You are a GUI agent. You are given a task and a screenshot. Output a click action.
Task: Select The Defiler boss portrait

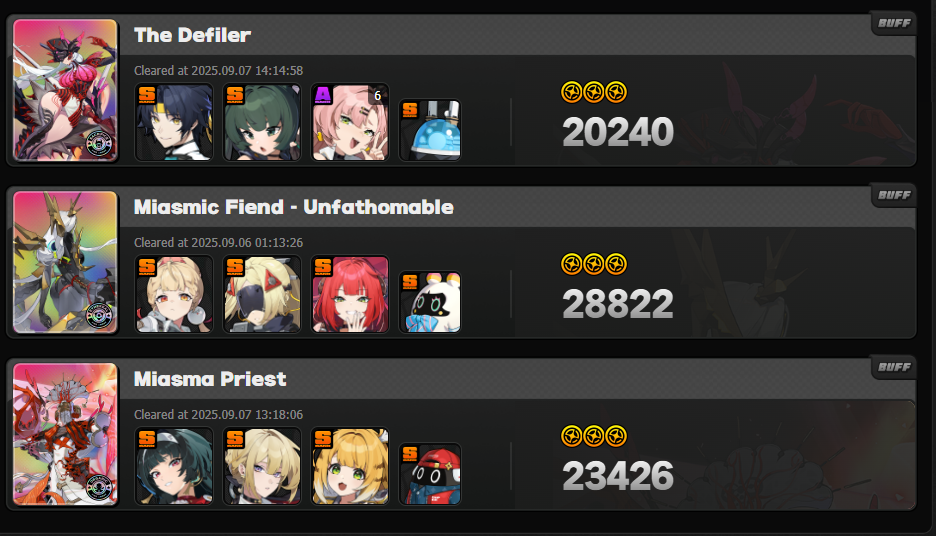(65, 90)
